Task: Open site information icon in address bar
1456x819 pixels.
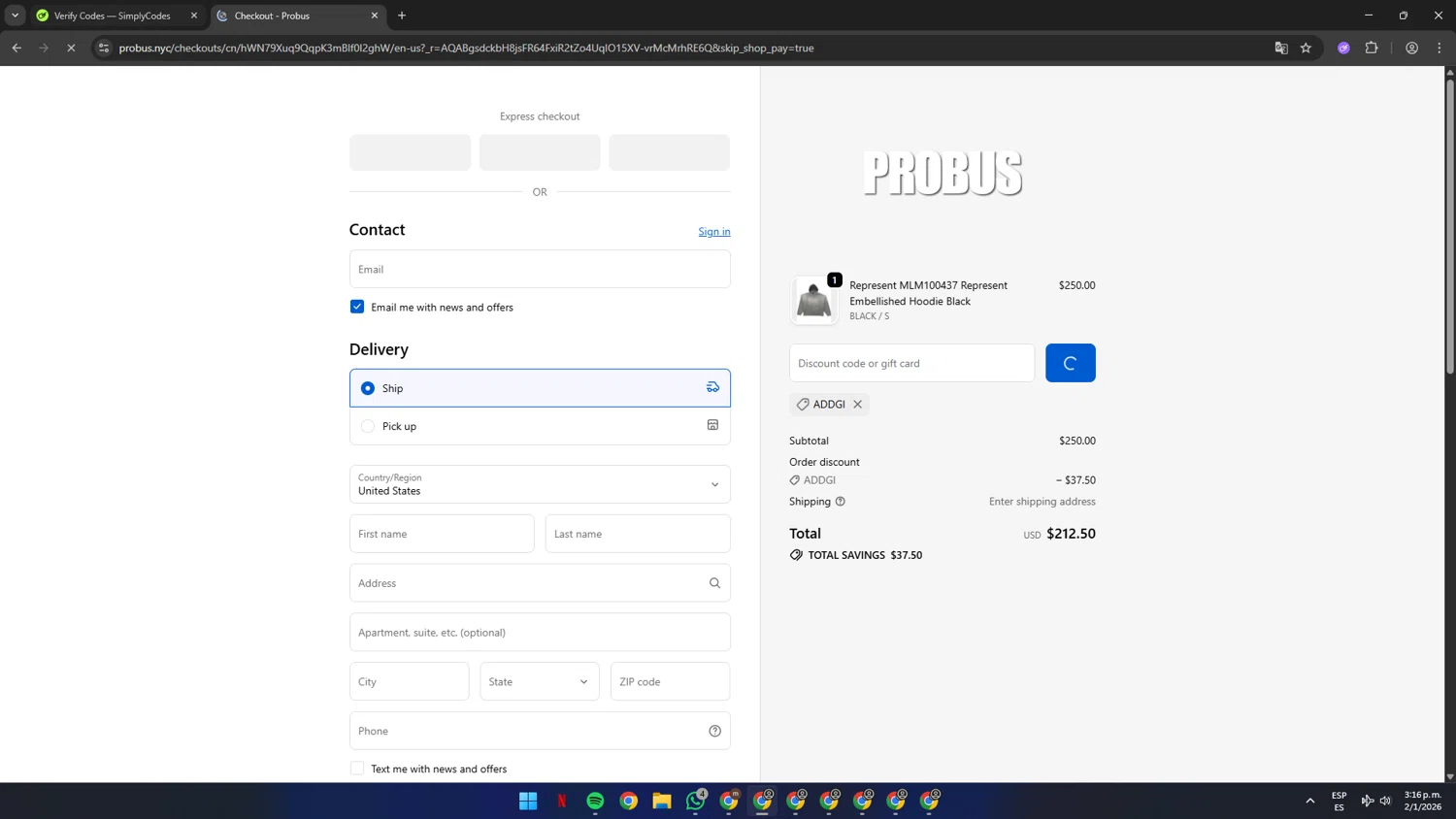Action: (104, 48)
